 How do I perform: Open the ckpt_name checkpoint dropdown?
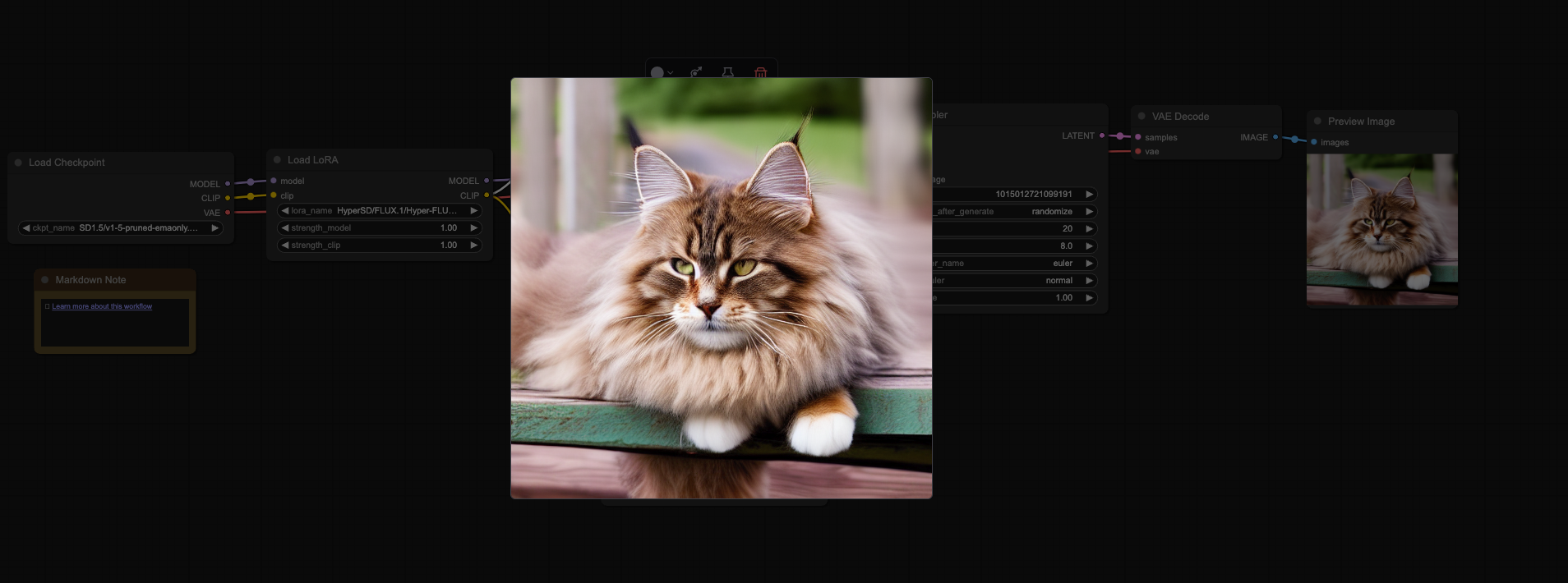pos(121,228)
